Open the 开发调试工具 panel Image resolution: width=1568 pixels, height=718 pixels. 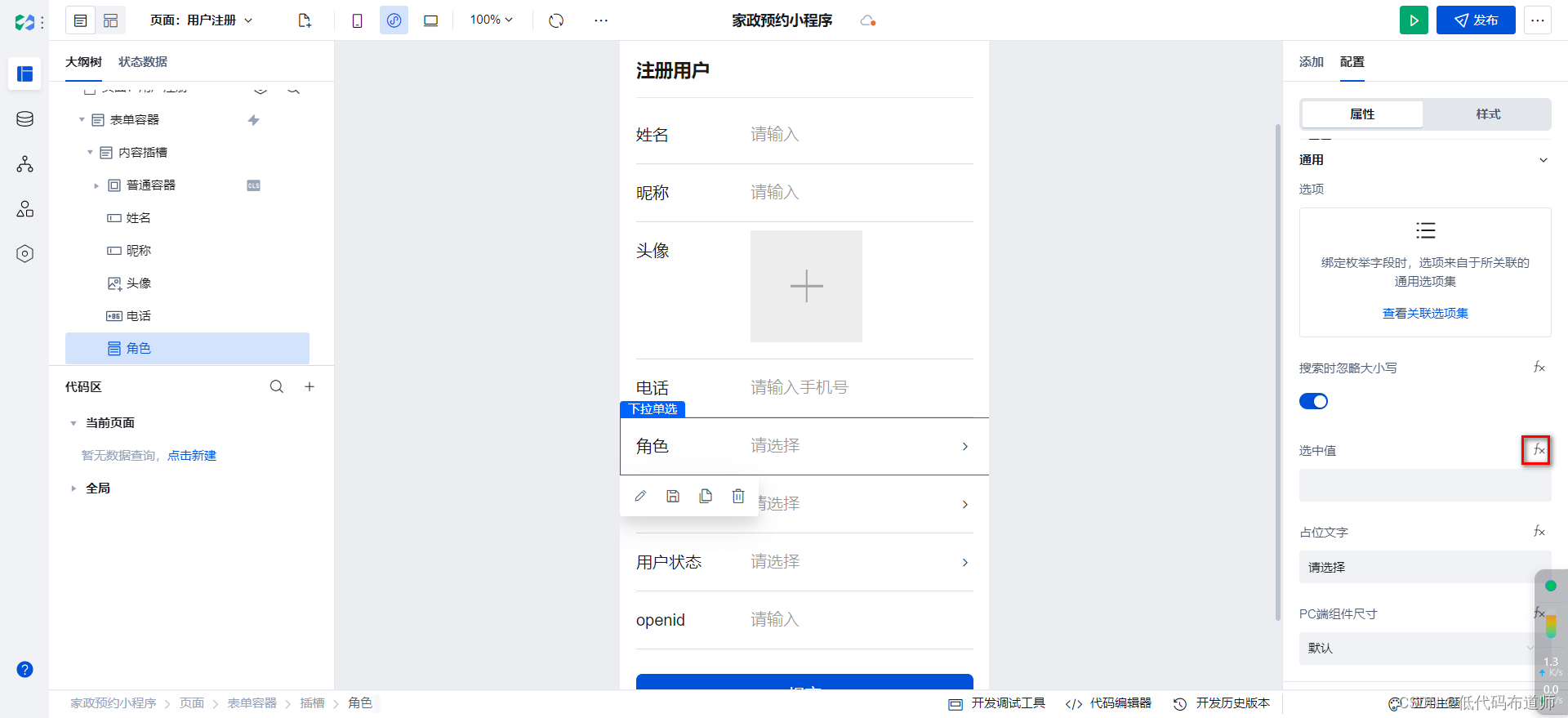point(997,703)
